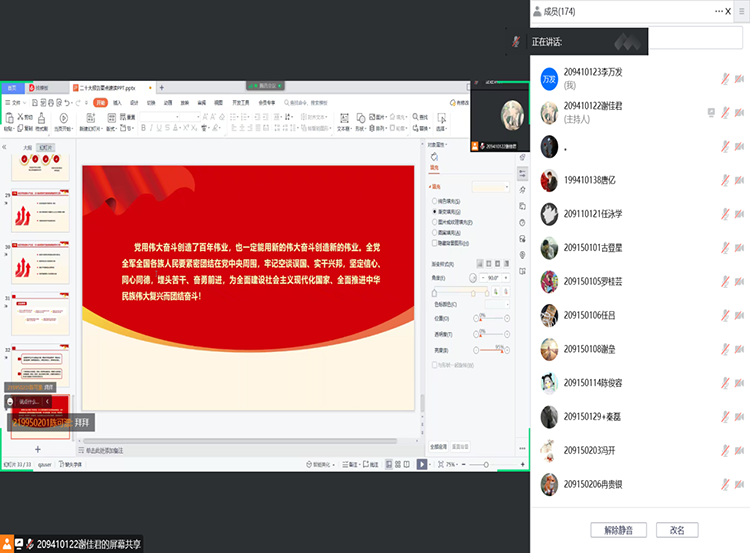Open the more options ellipsis in members panel

tap(718, 10)
